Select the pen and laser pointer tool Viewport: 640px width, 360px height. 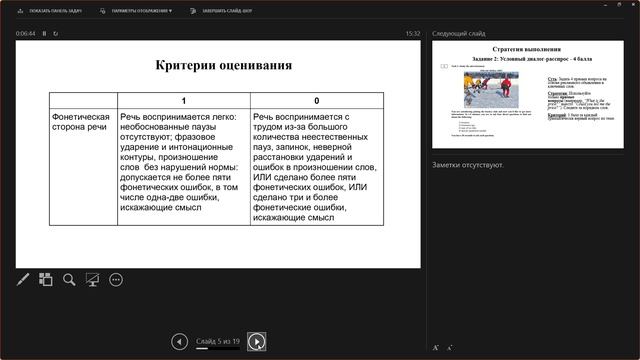tap(23, 280)
